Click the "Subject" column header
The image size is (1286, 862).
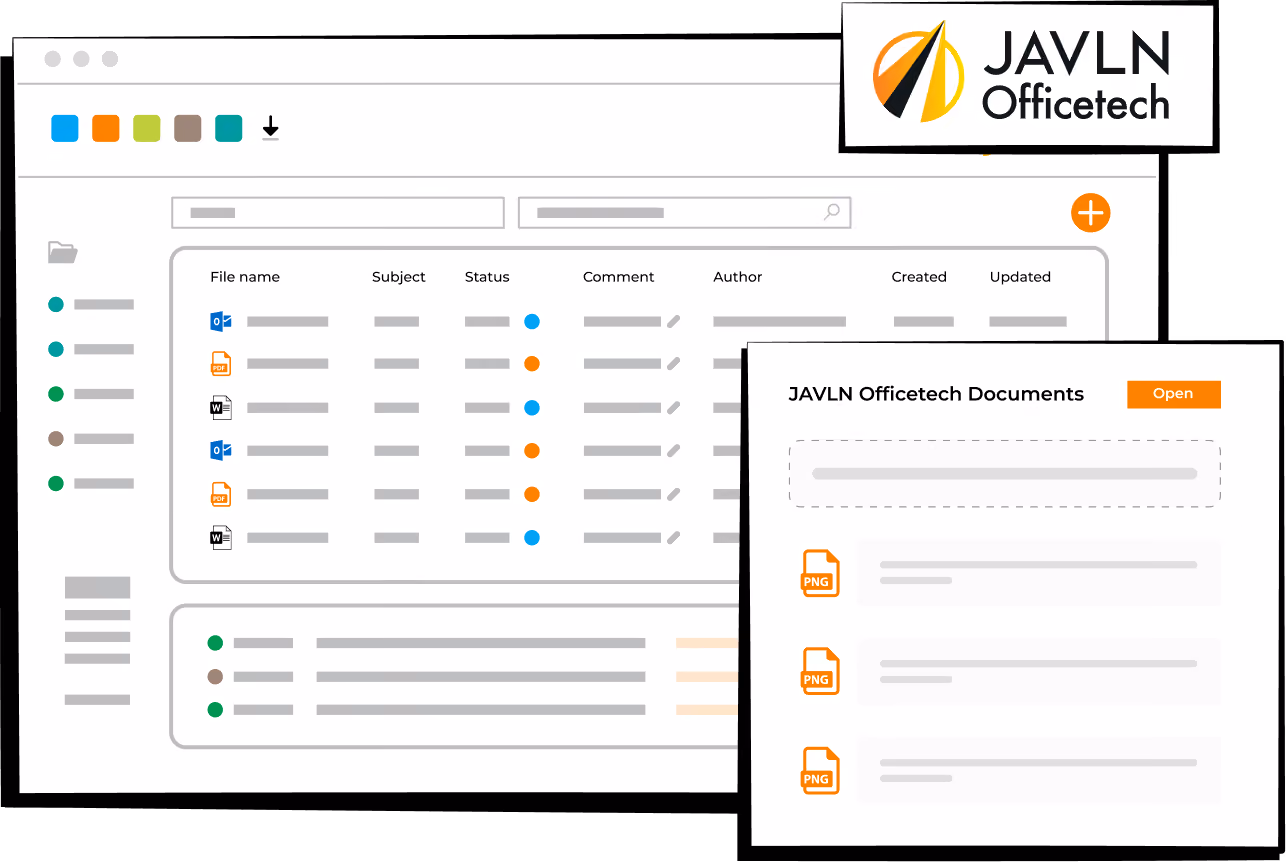(x=399, y=277)
